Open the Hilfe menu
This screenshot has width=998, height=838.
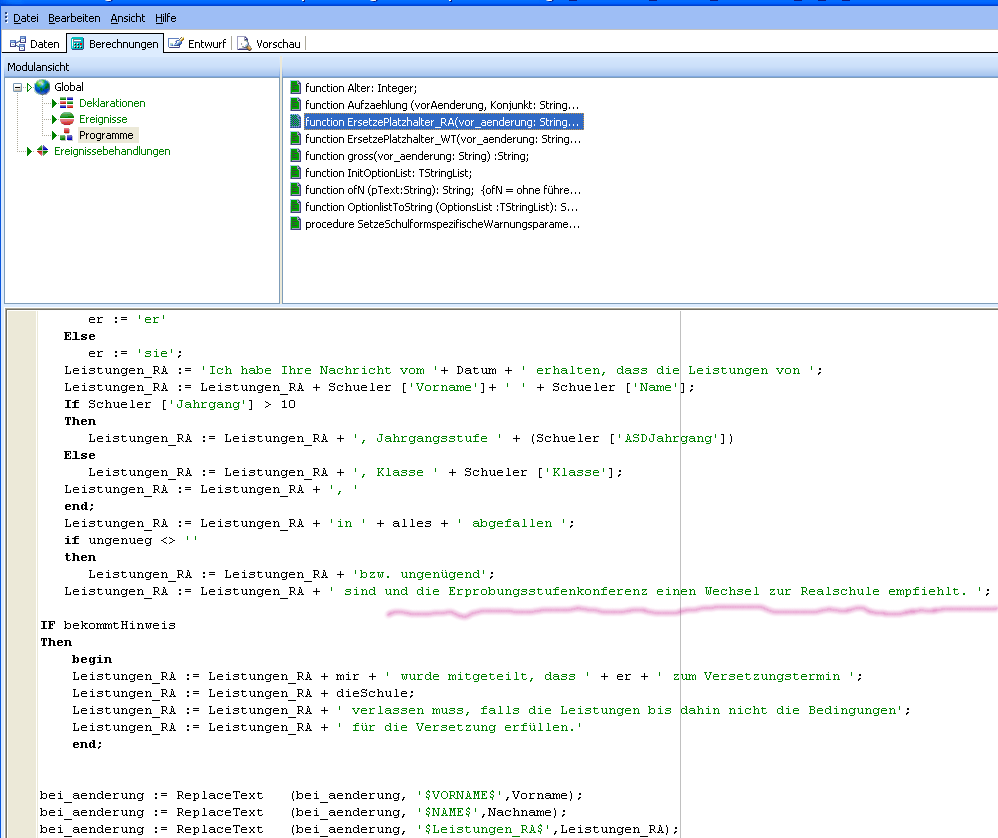pyautogui.click(x=165, y=18)
